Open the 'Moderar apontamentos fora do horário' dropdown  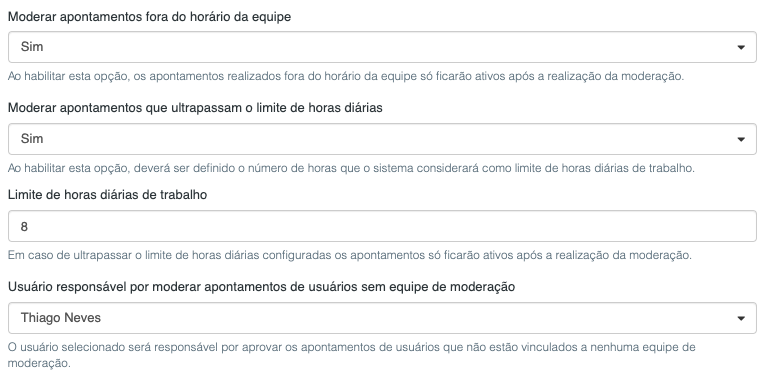pos(382,47)
